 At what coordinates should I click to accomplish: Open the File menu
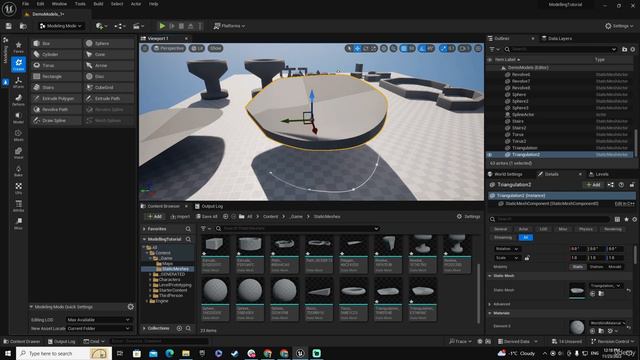(x=25, y=4)
